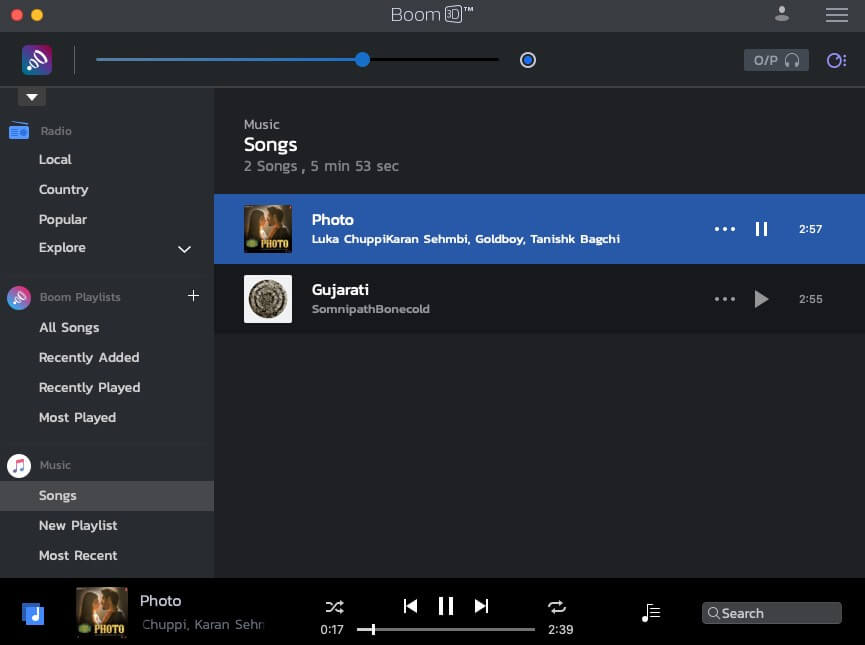
Task: Click the Radio section icon
Action: click(19, 131)
